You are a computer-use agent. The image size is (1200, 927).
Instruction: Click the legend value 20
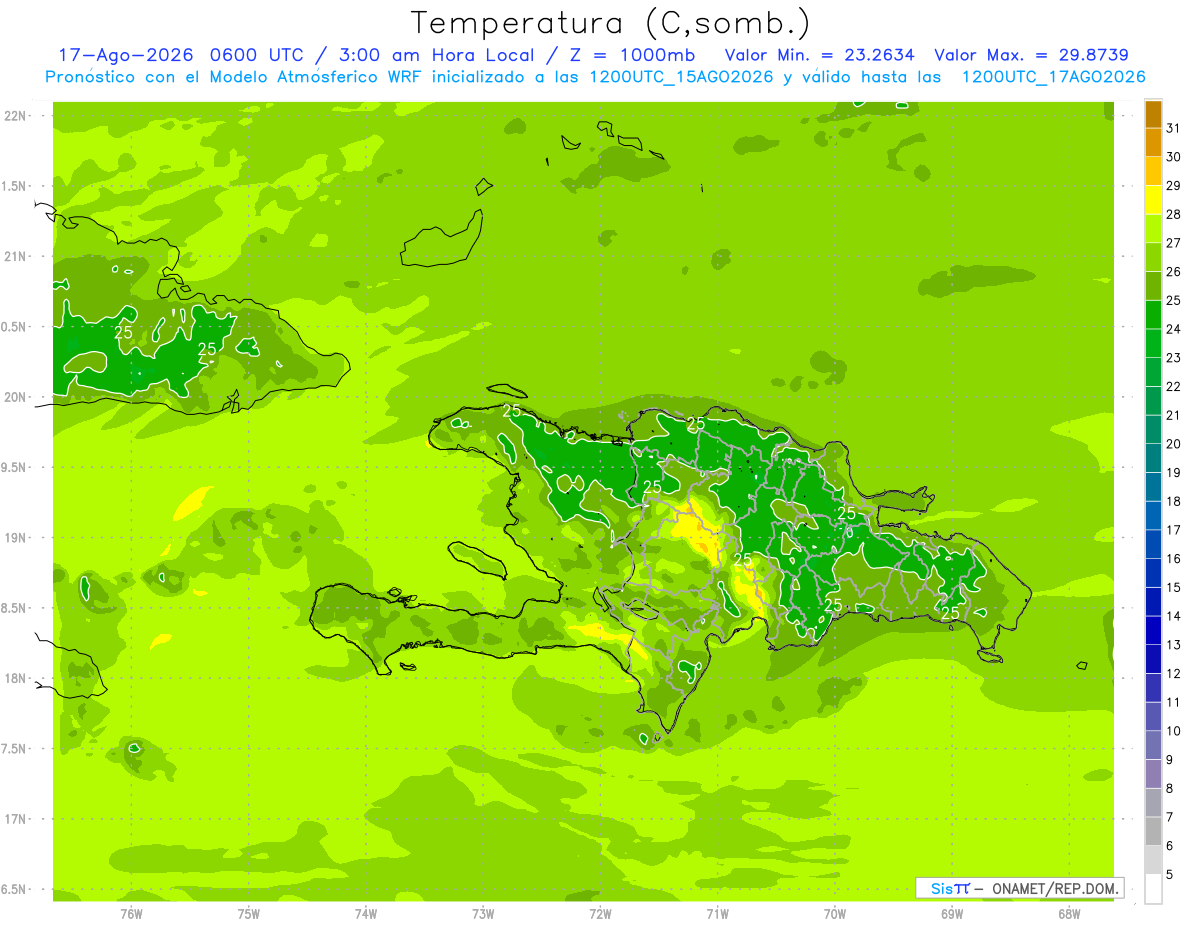[1173, 444]
